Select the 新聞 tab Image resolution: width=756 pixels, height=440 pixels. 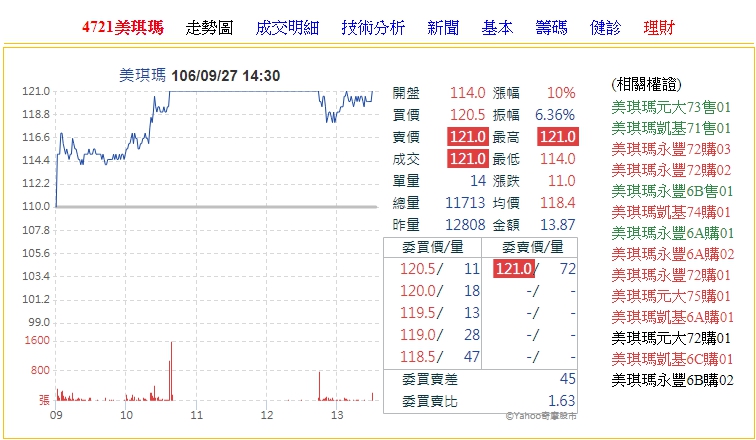click(443, 27)
